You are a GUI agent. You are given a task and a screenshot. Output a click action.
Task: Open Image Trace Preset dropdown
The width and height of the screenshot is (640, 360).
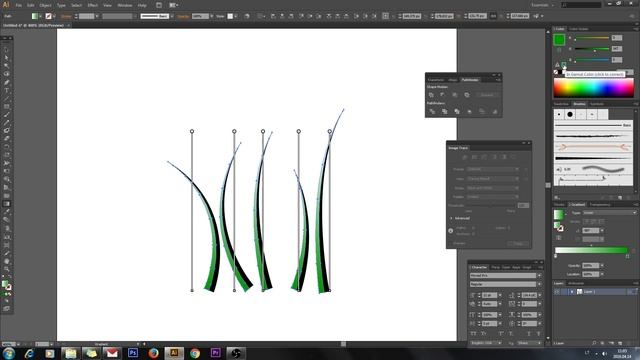point(493,169)
